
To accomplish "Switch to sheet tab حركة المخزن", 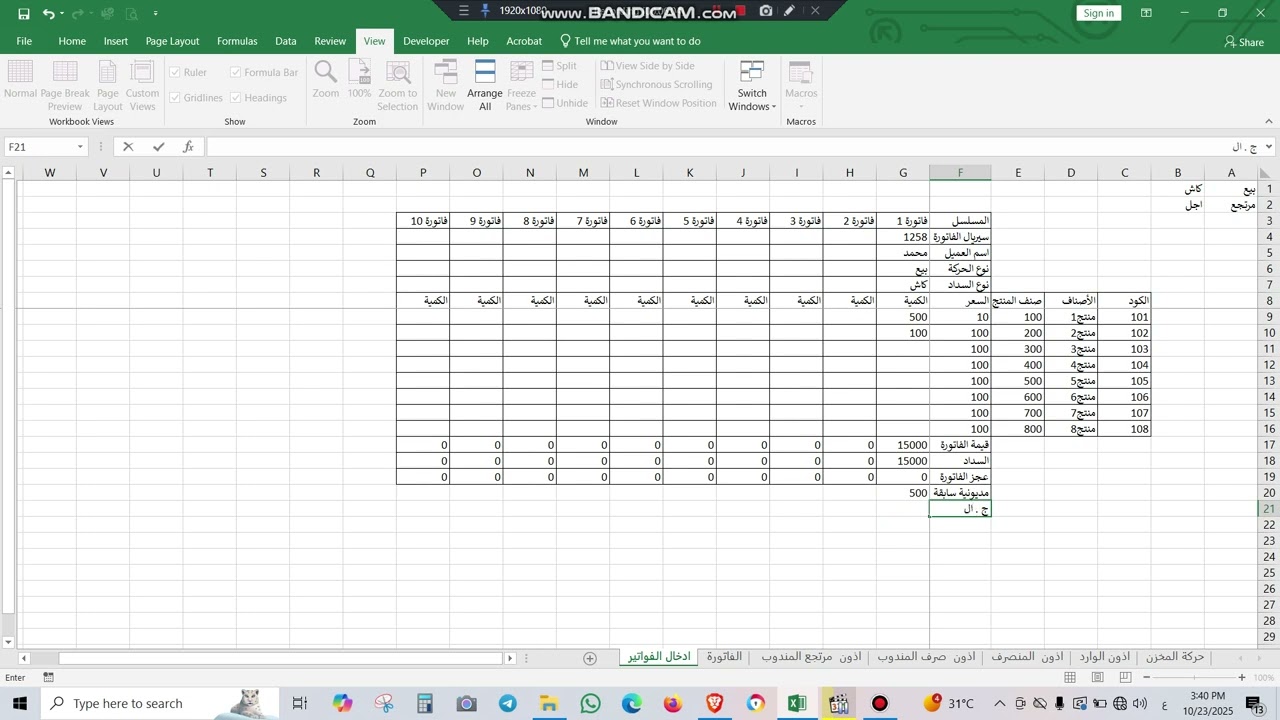I will coord(1175,657).
